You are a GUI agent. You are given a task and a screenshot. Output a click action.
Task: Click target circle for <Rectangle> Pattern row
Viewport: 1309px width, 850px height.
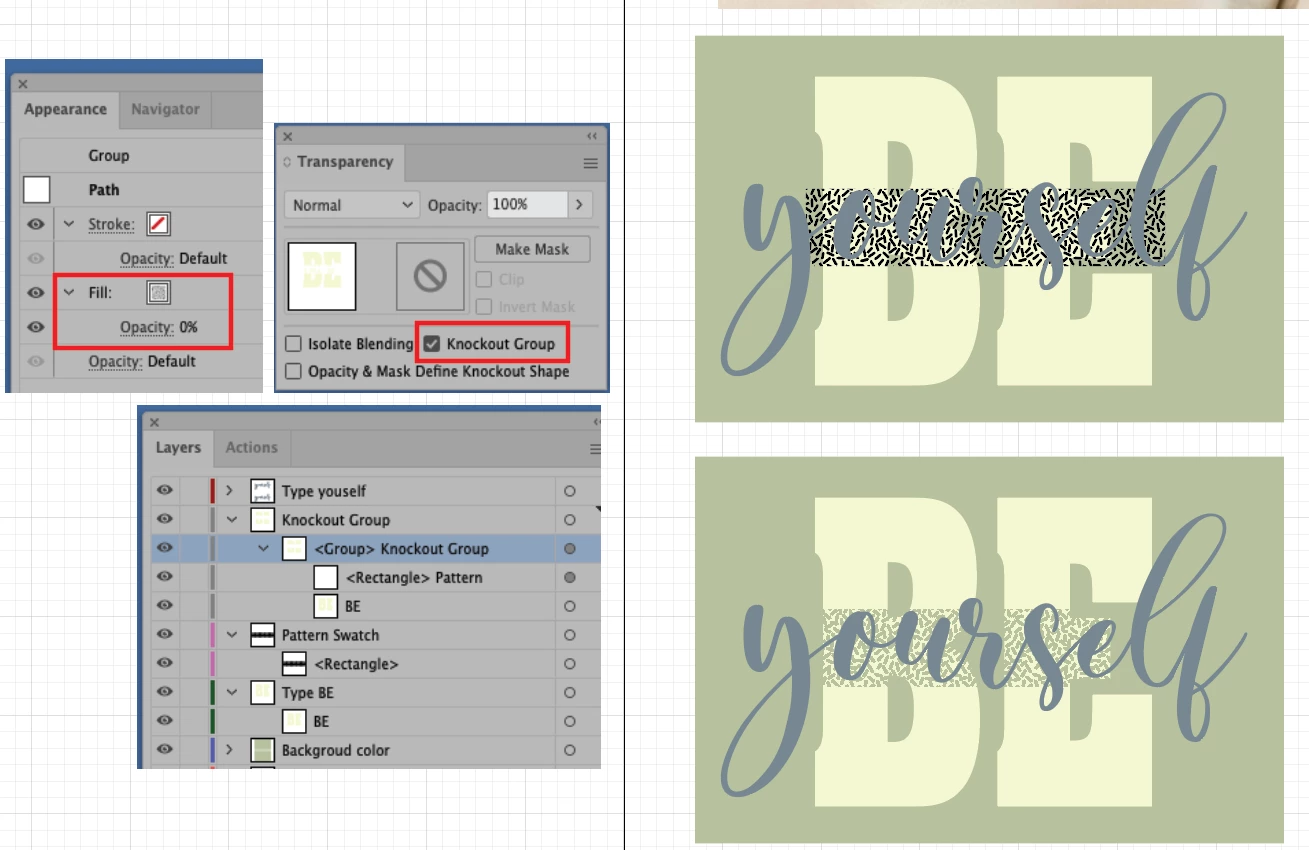point(570,577)
